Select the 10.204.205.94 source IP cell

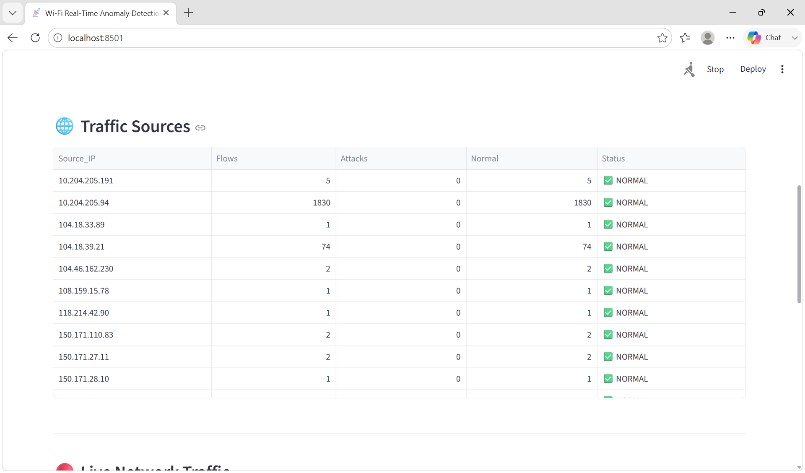[x=132, y=203]
